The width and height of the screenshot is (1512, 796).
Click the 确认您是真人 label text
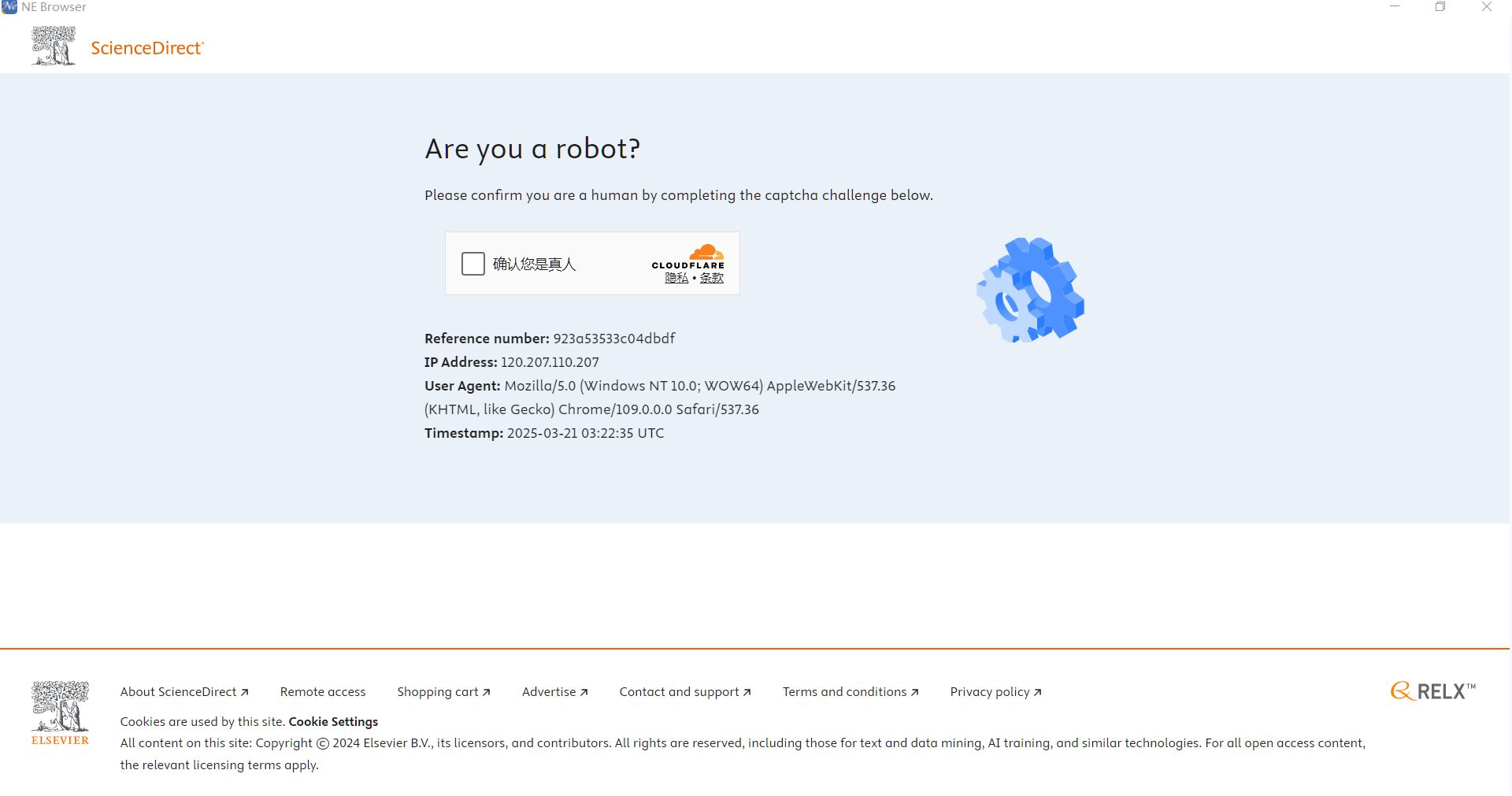pos(534,265)
